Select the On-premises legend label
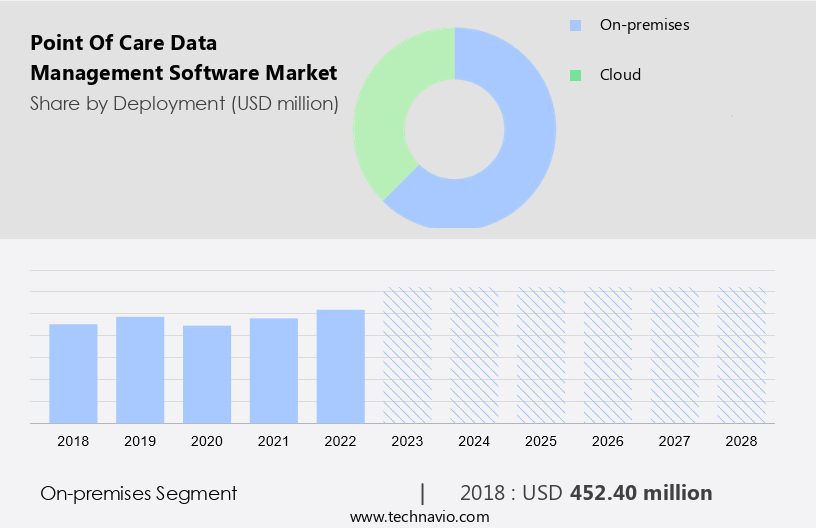 pos(644,25)
